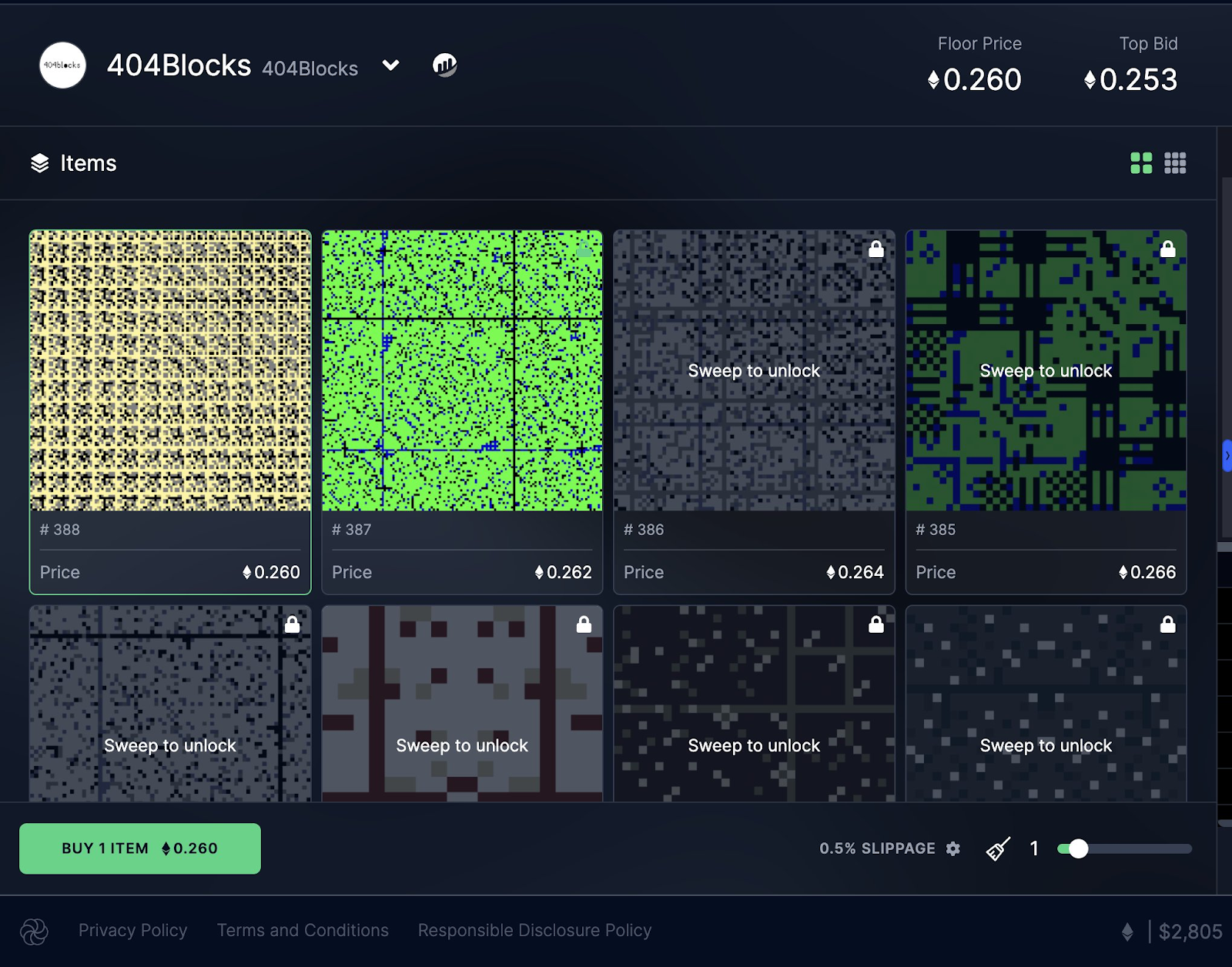The width and height of the screenshot is (1232, 967).
Task: Click the # 386 item label
Action: point(644,530)
